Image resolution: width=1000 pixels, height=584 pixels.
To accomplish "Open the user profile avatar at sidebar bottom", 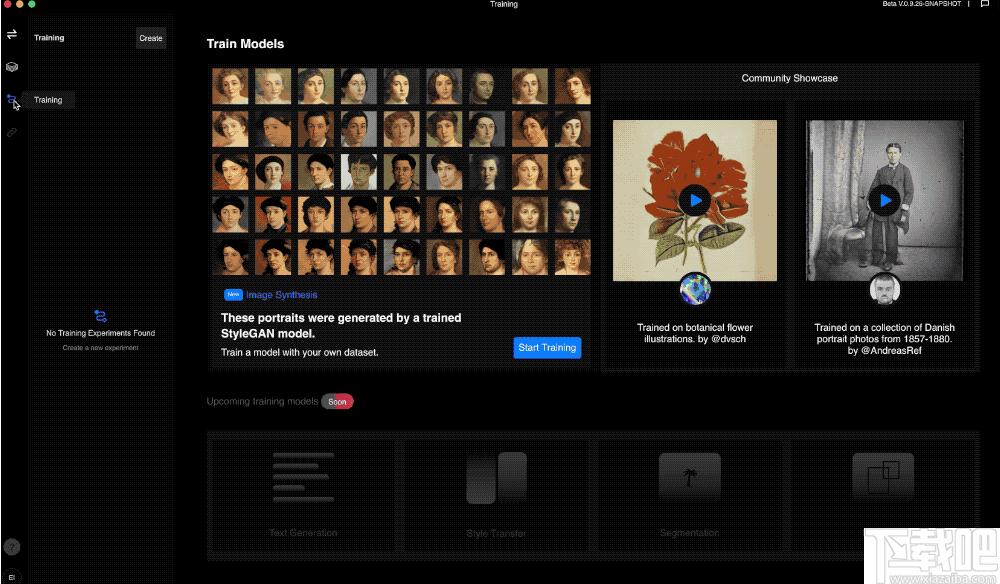I will pyautogui.click(x=12, y=576).
